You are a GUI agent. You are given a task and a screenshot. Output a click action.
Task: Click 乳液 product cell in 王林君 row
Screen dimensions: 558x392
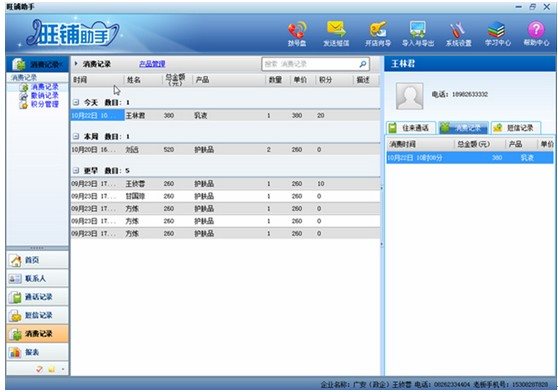pyautogui.click(x=201, y=116)
